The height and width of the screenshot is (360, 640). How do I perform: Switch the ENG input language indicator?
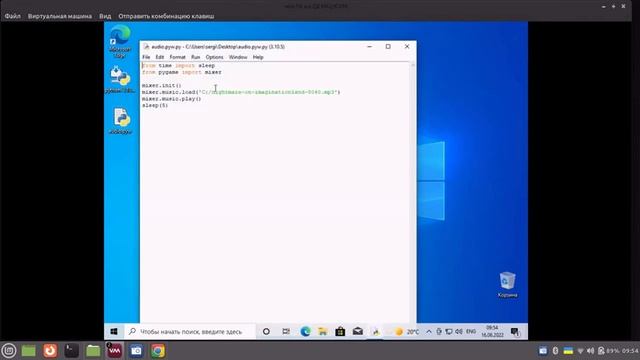click(x=471, y=331)
